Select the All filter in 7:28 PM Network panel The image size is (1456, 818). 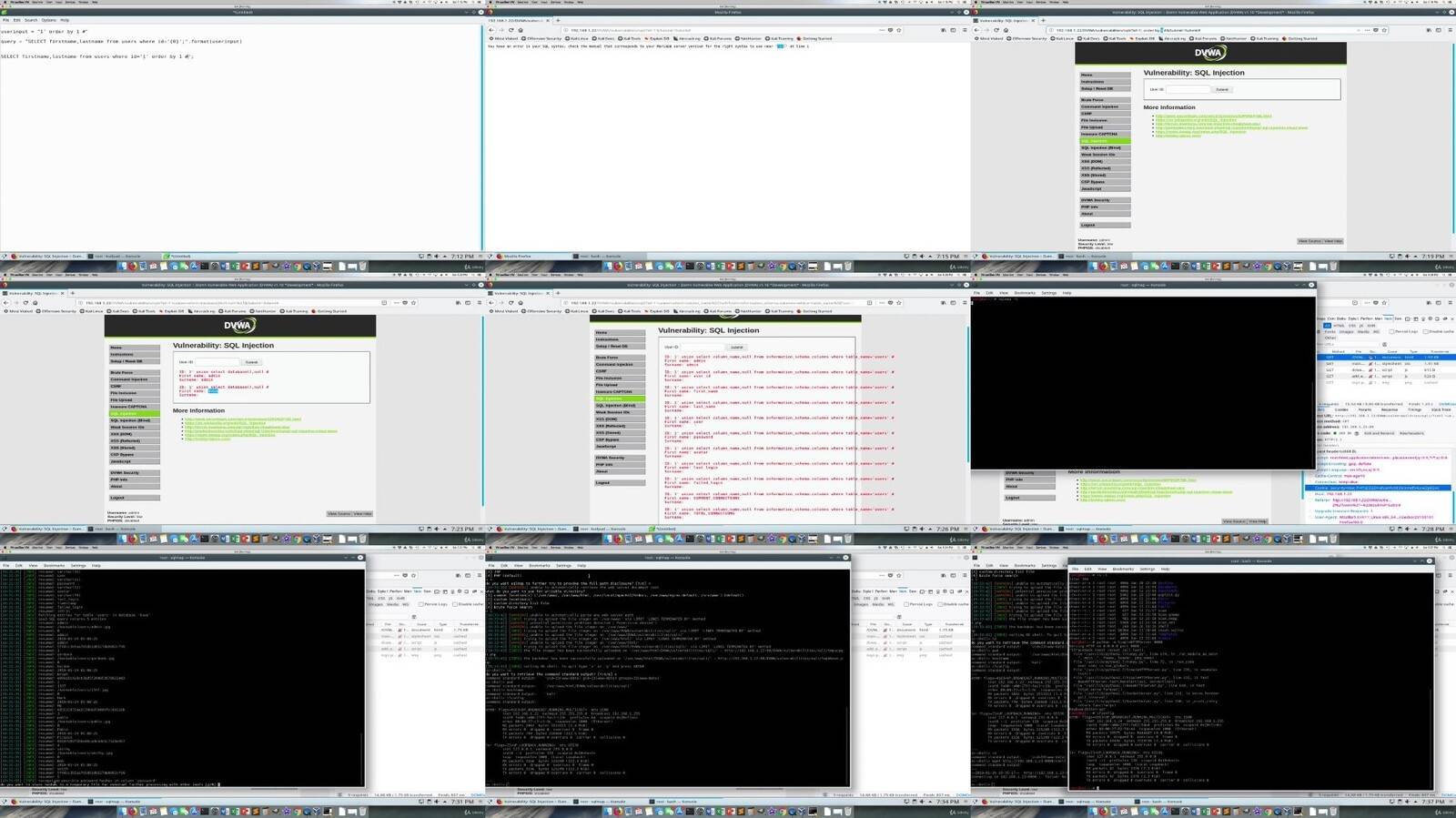1328,325
